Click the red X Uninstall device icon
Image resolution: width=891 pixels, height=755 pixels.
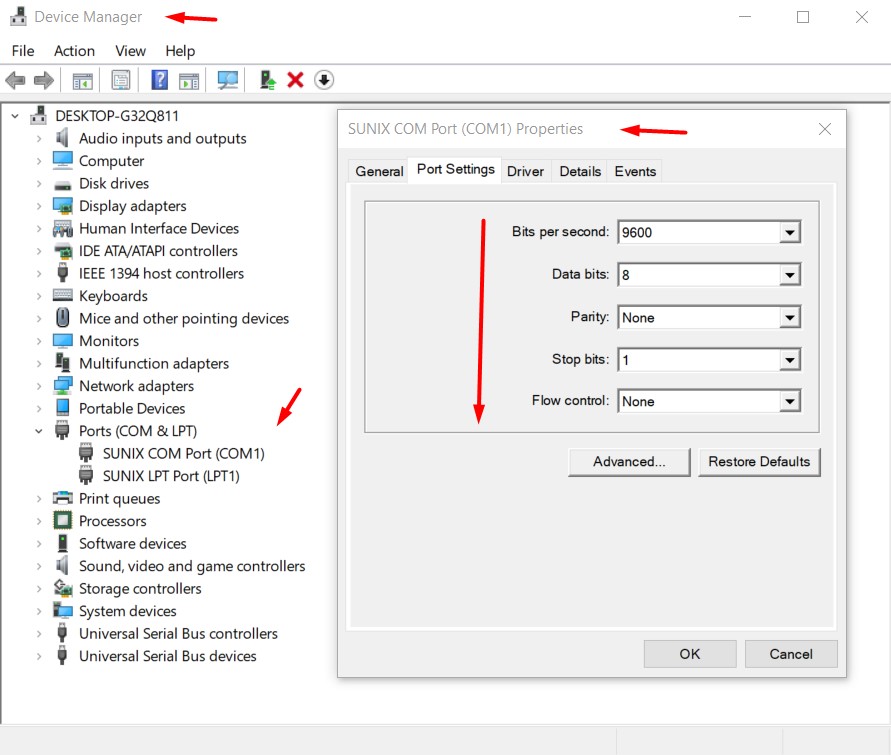point(295,80)
